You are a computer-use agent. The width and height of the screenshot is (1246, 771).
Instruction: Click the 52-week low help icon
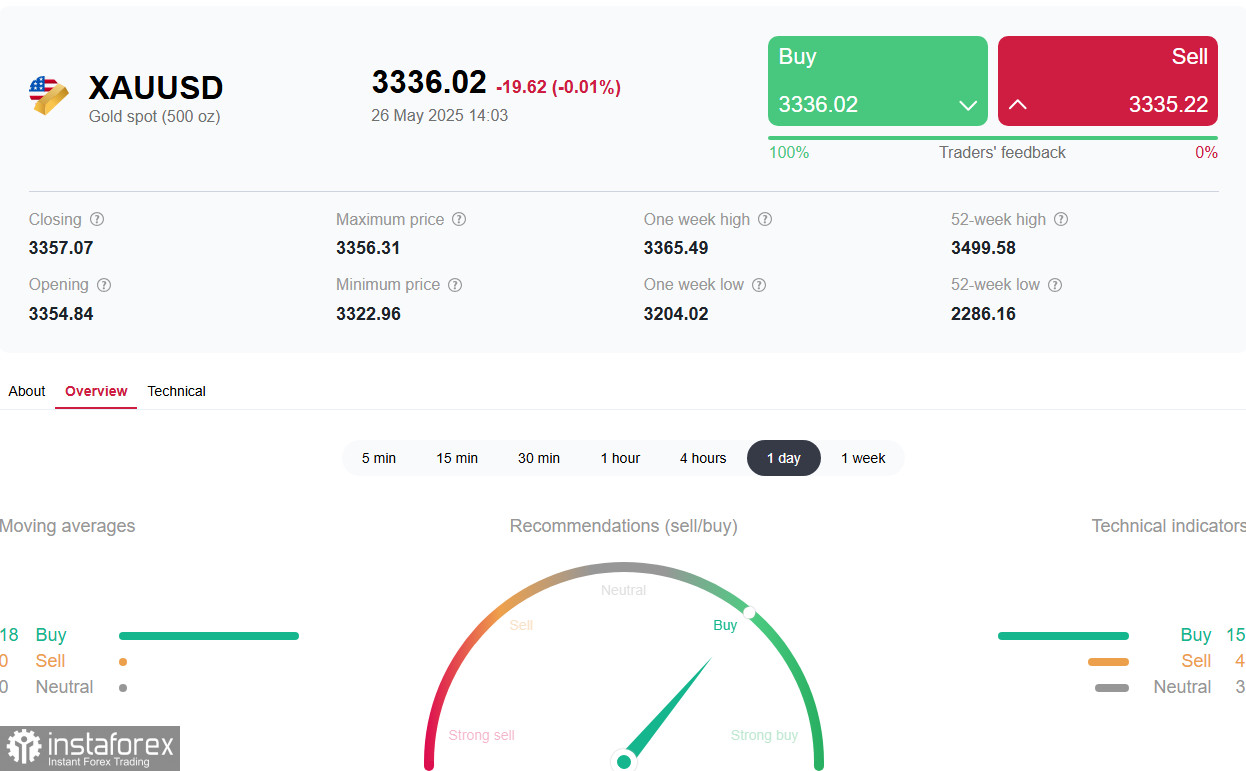[1055, 285]
